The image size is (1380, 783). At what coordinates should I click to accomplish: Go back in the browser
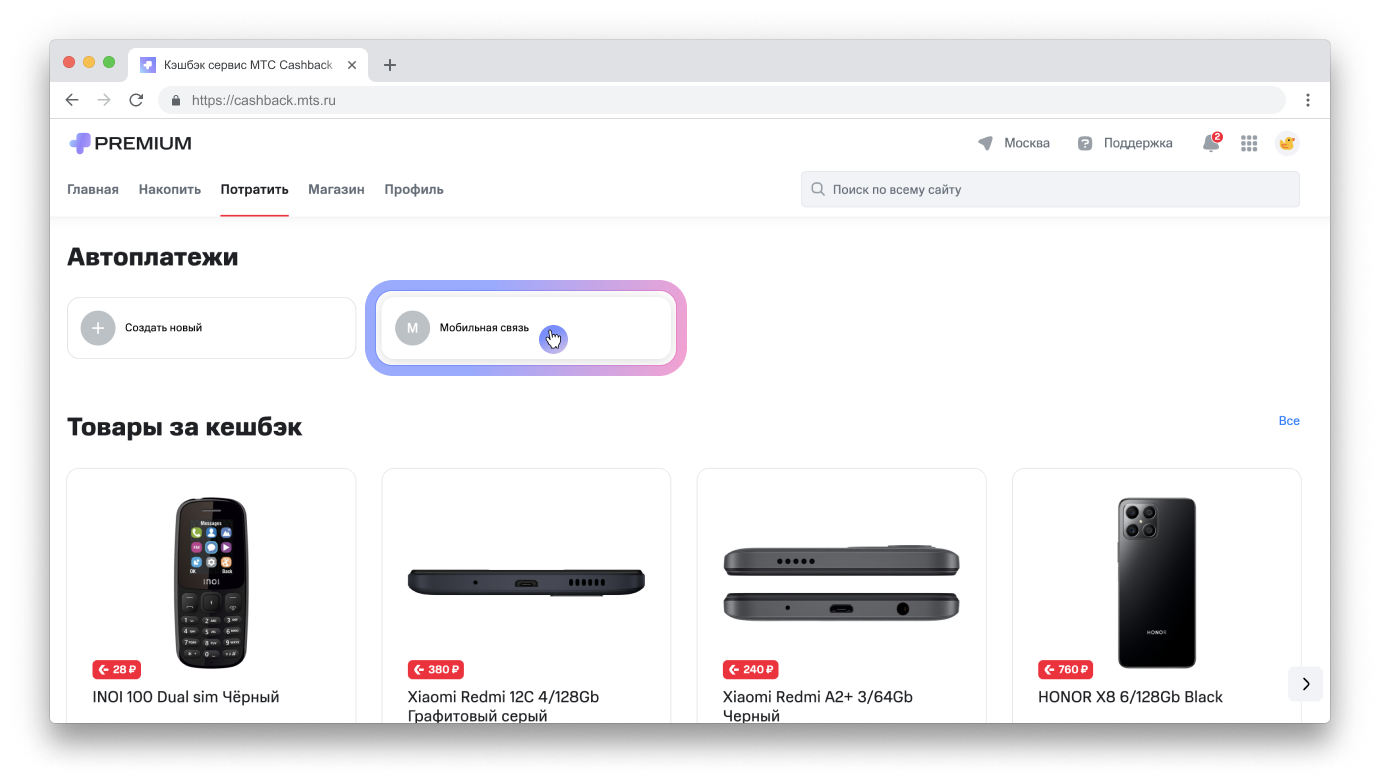tap(72, 100)
